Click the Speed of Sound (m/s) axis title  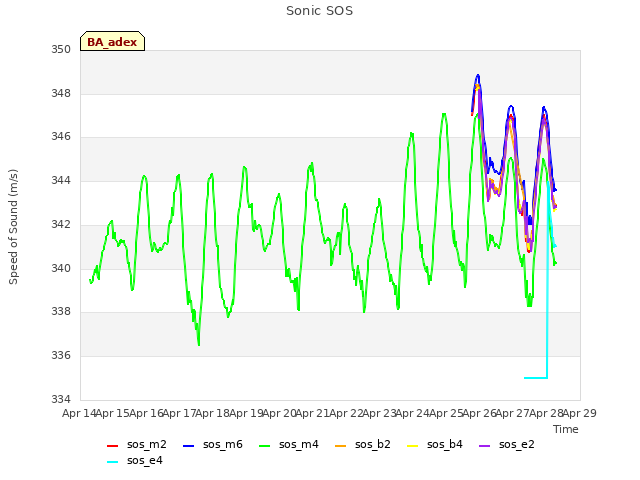click(13, 227)
